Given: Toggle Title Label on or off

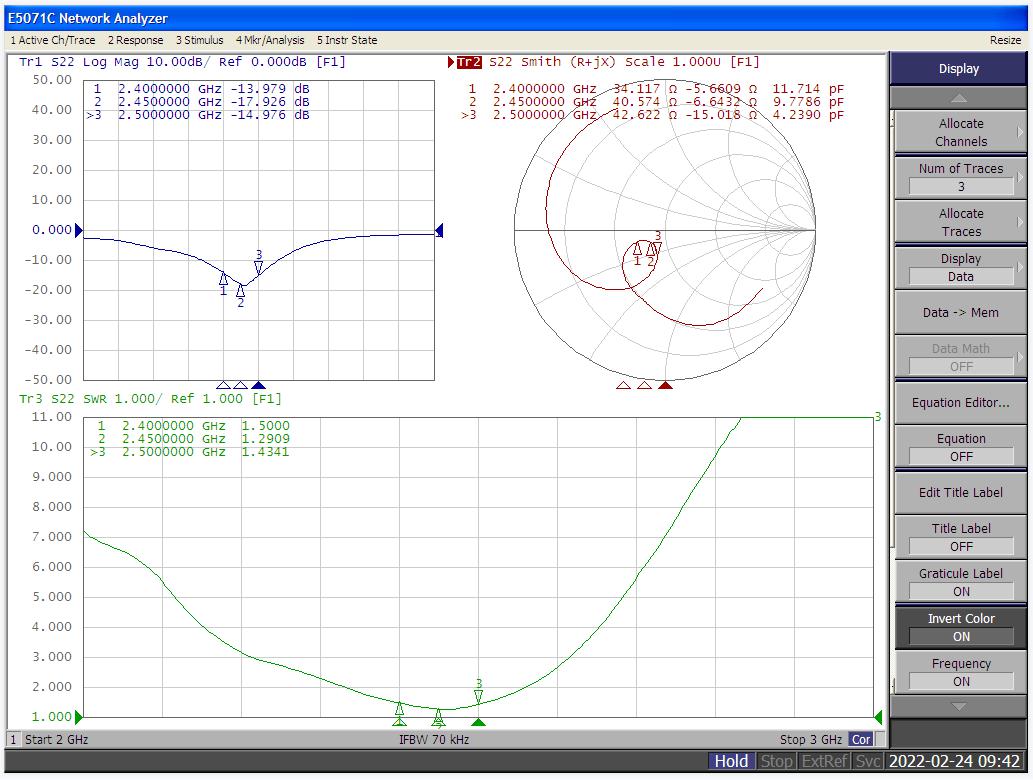Looking at the screenshot, I should point(960,537).
